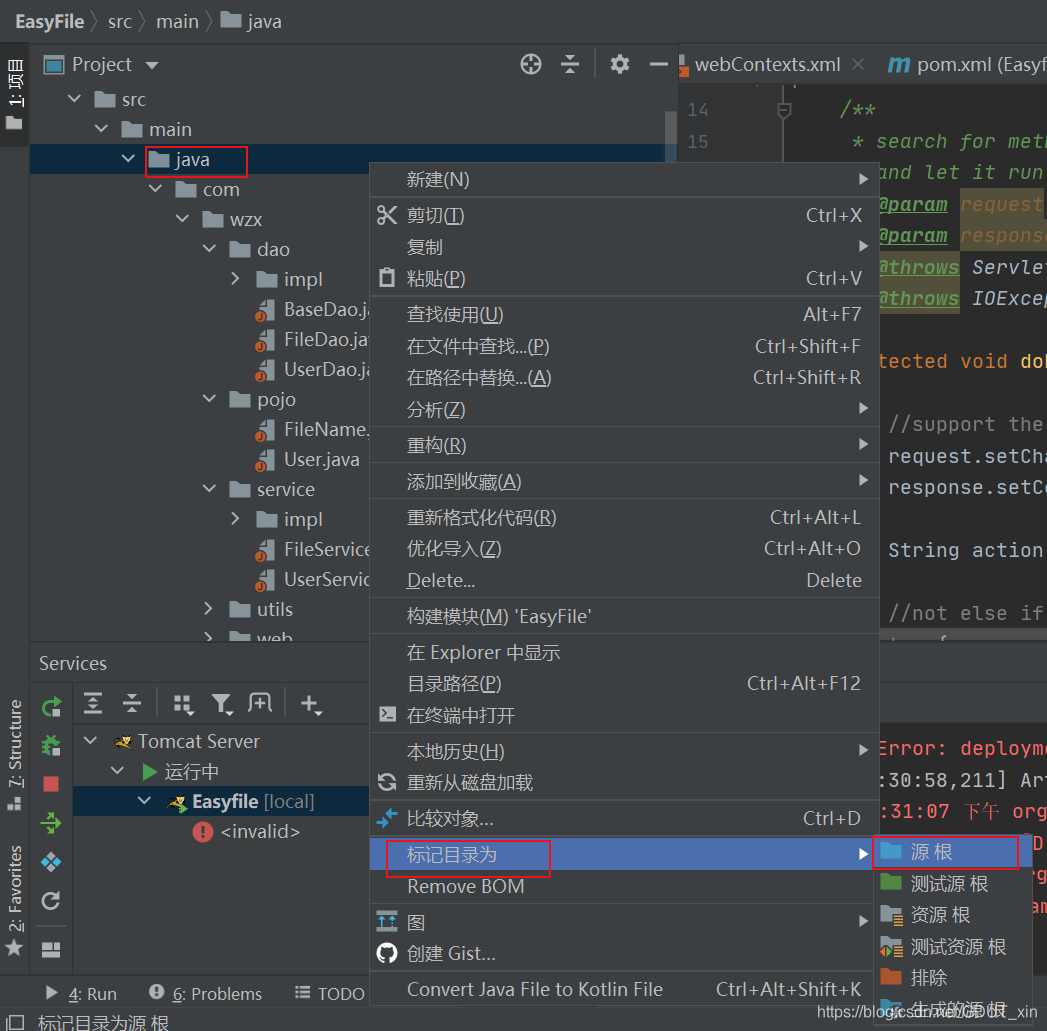Open Project panel settings gear
Screen dimensions: 1047x1031
pos(620,64)
